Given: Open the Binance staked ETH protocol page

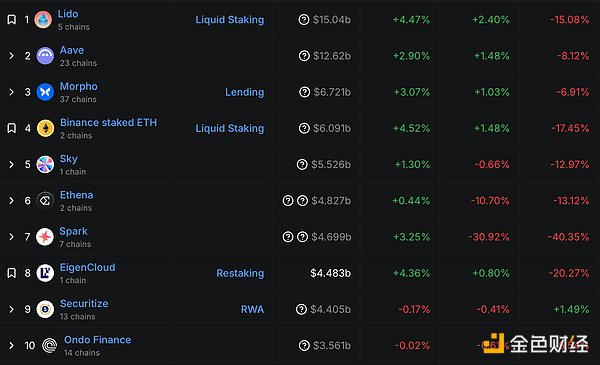Looking at the screenshot, I should tap(108, 122).
